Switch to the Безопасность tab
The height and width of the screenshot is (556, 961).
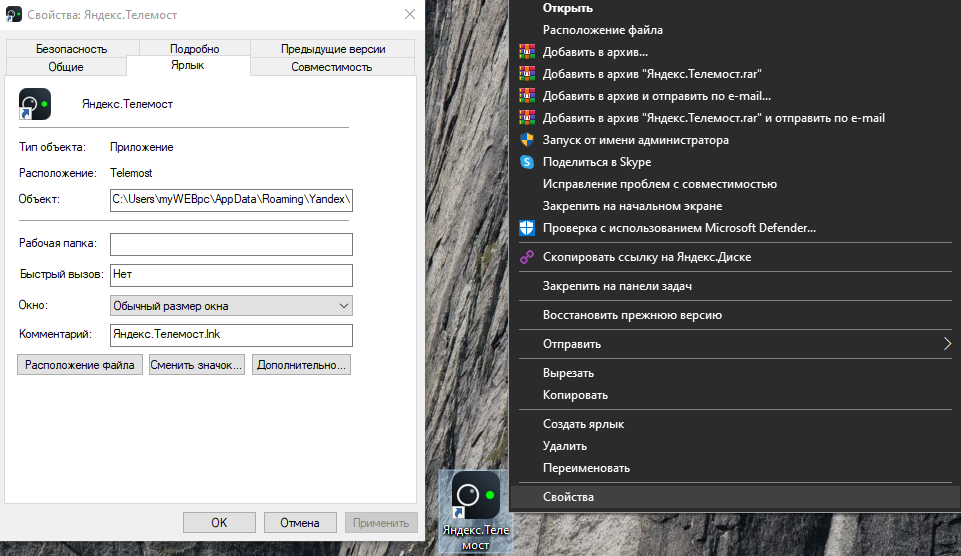coord(72,49)
